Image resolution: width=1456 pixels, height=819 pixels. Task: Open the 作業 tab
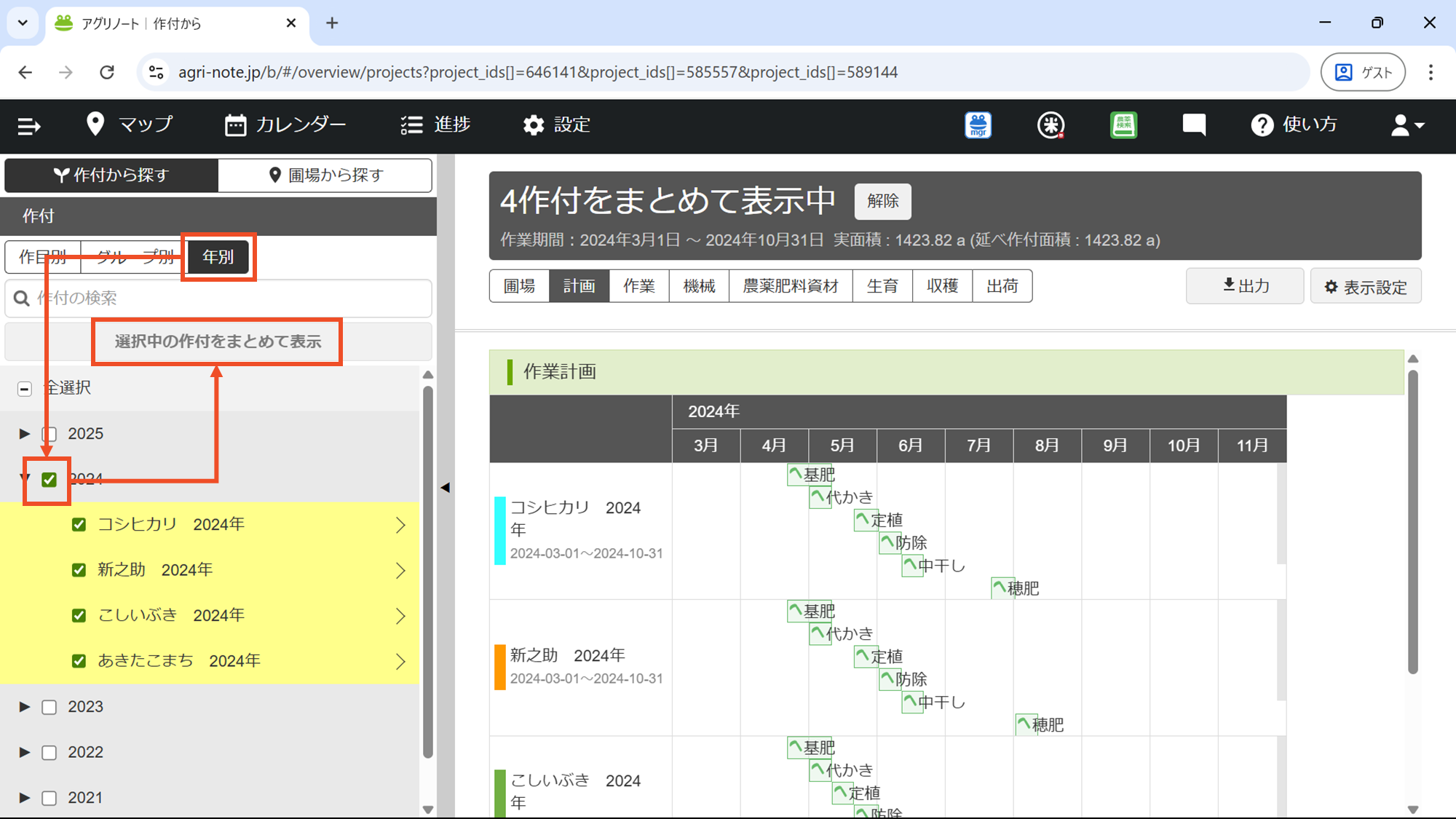coord(639,286)
